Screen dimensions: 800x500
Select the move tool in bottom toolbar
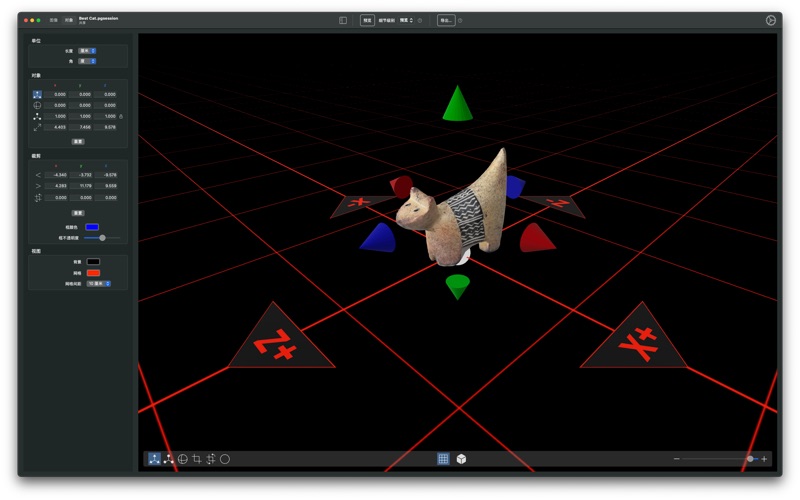pyautogui.click(x=155, y=459)
